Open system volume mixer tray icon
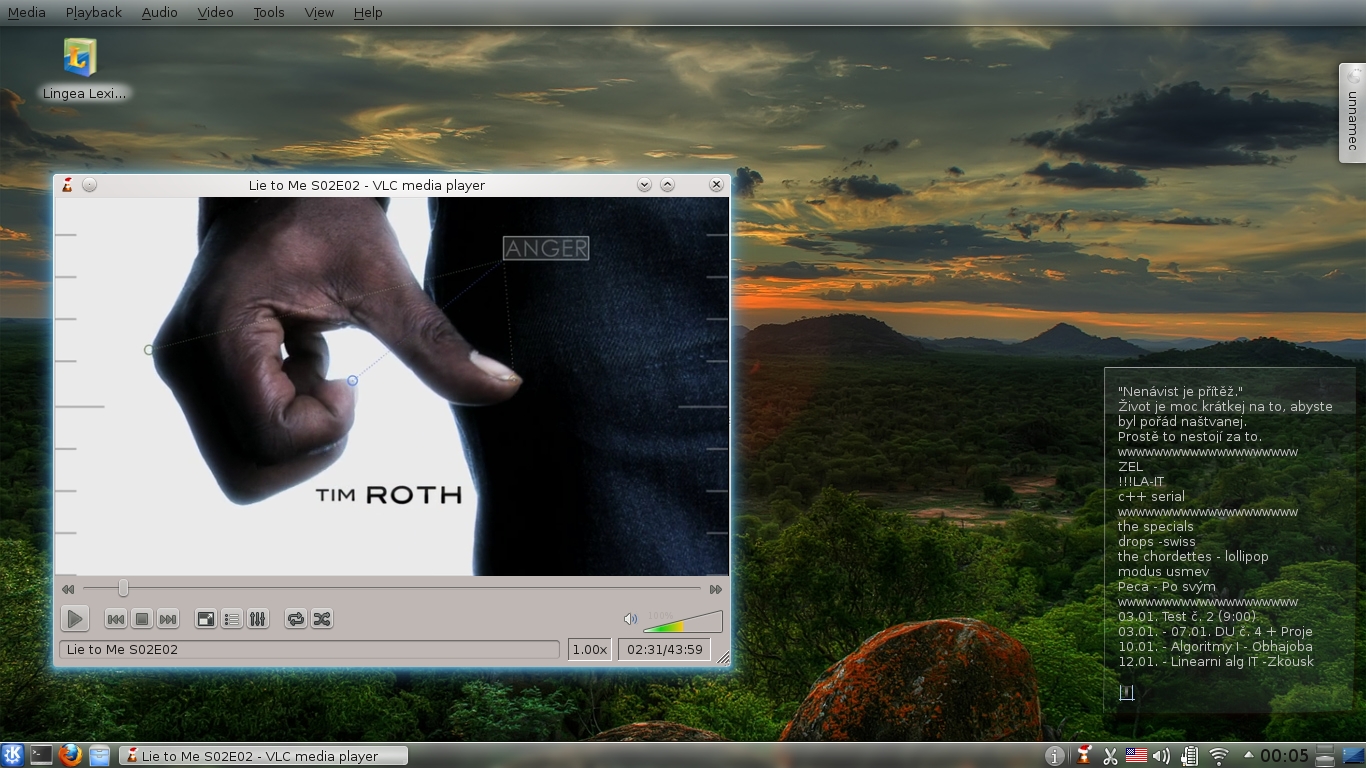 click(1161, 756)
